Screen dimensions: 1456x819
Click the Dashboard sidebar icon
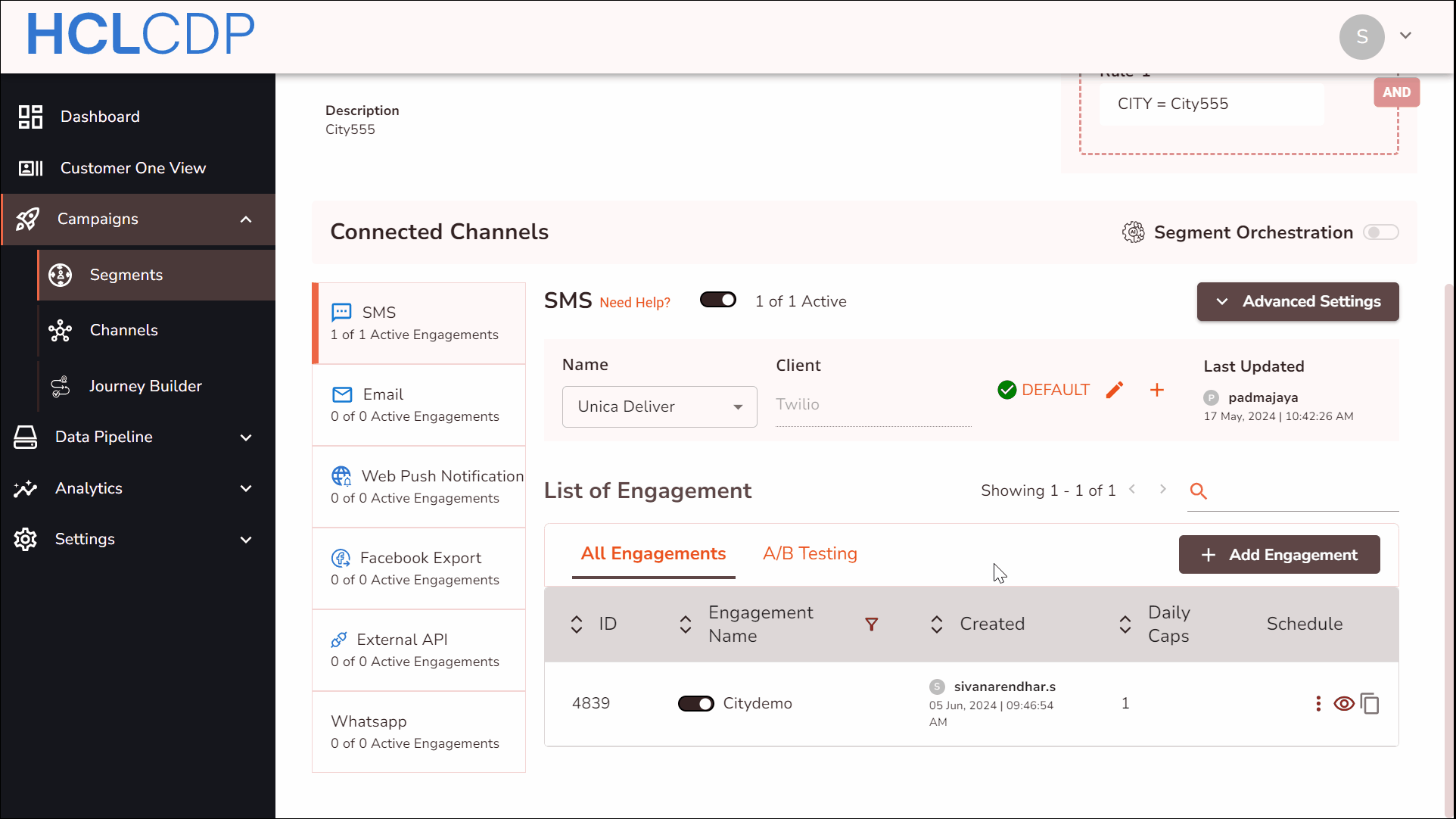(30, 117)
